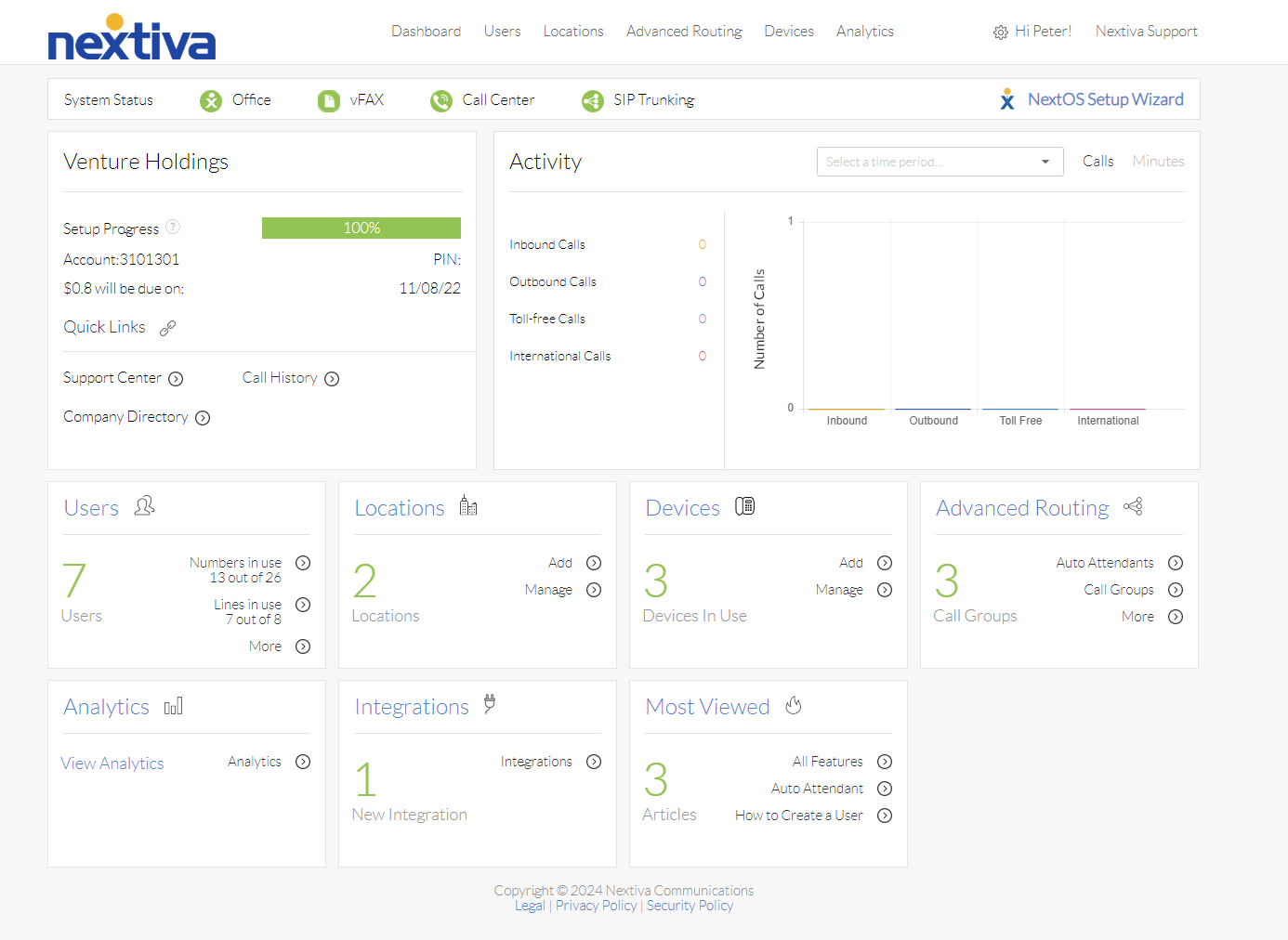Open Legal footer link
The image size is (1288, 940).
coord(530,906)
